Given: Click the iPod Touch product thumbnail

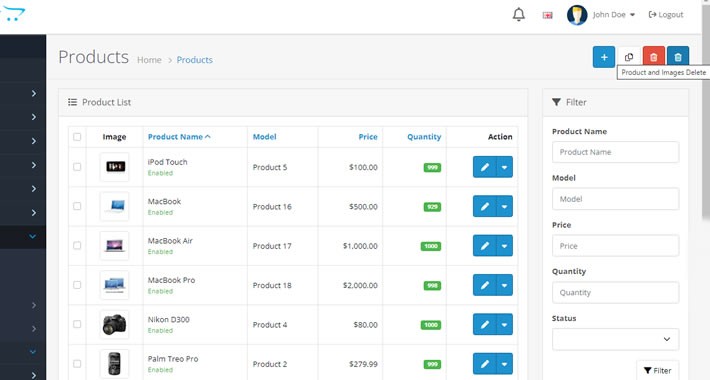Looking at the screenshot, I should pos(115,167).
